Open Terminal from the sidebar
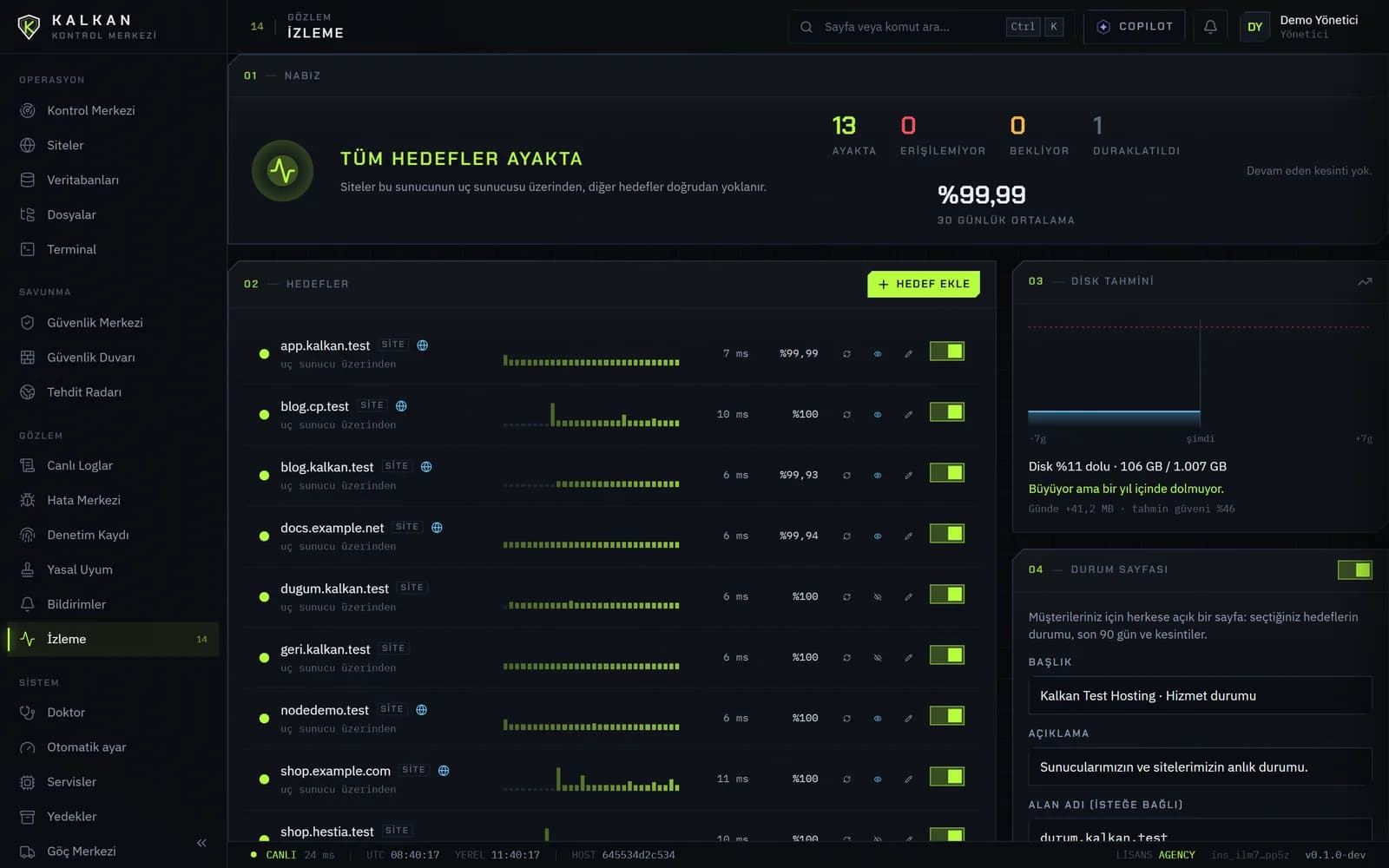Image resolution: width=1389 pixels, height=868 pixels. pyautogui.click(x=113, y=249)
